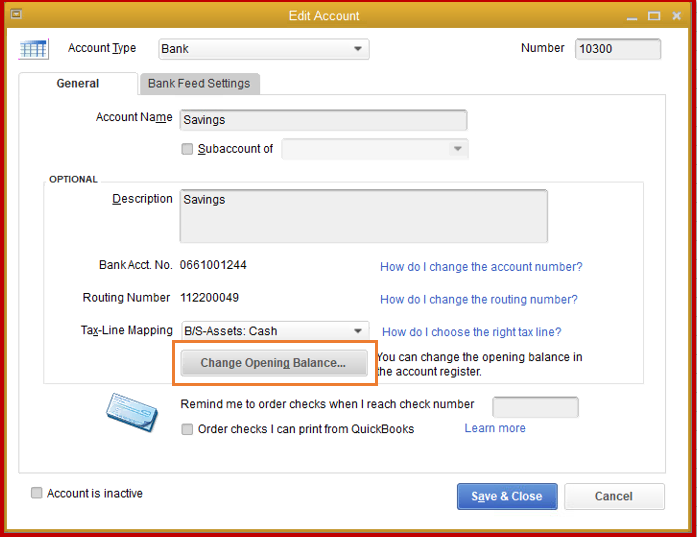Open the Account Type dropdown
The height and width of the screenshot is (537, 697).
click(x=358, y=49)
